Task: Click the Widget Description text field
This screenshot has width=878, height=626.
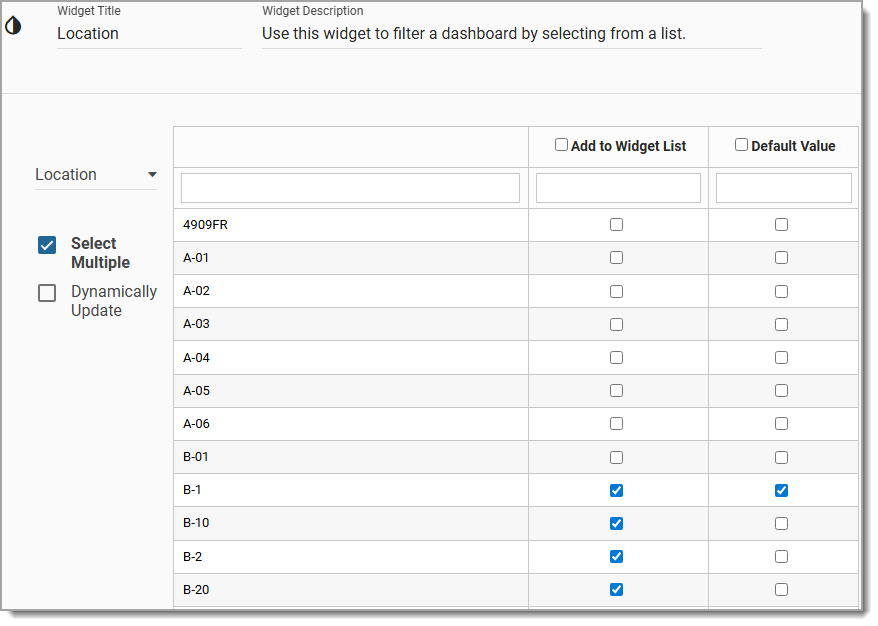Action: (x=510, y=33)
